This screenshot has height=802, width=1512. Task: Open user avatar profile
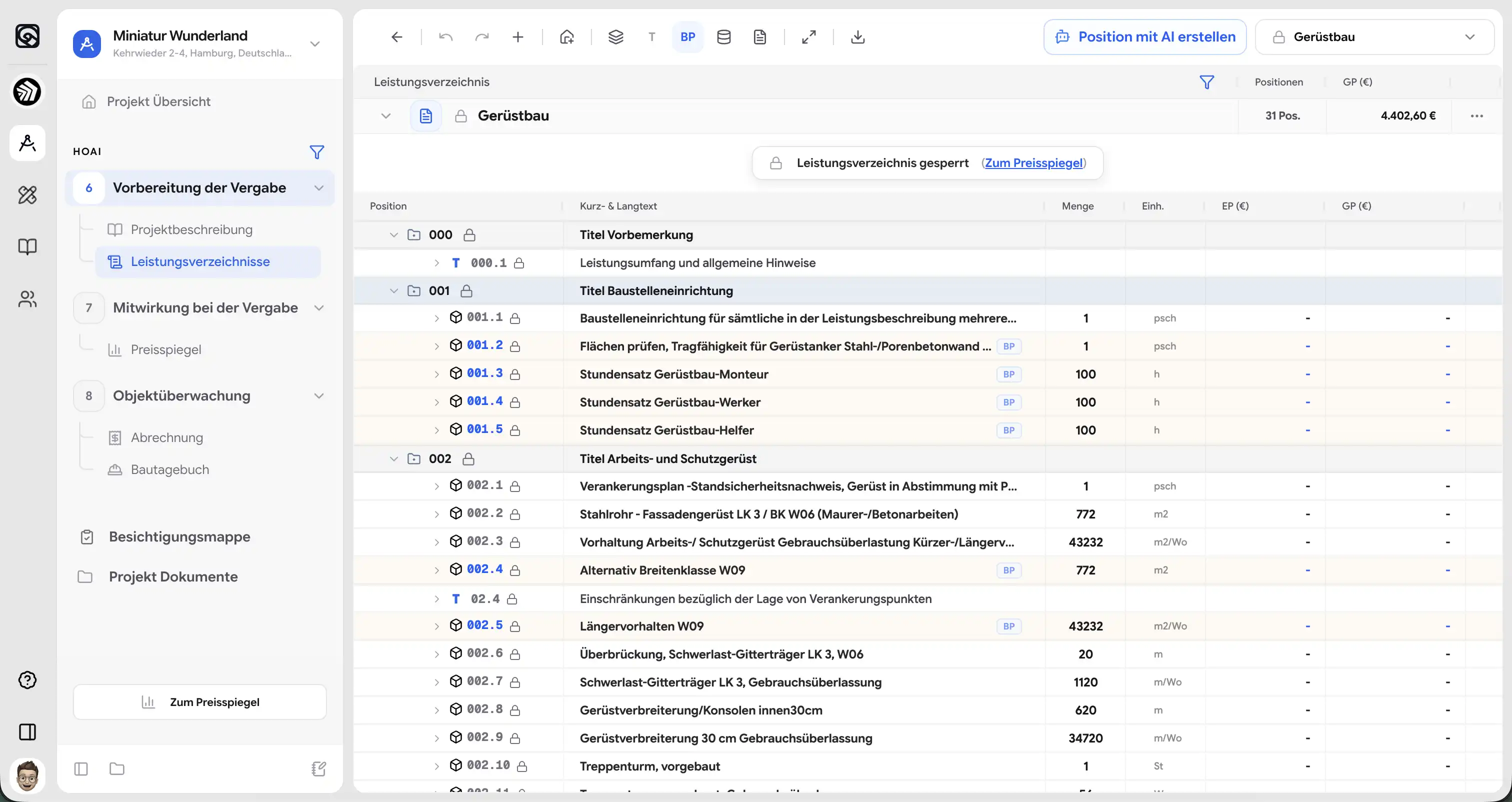click(x=27, y=775)
